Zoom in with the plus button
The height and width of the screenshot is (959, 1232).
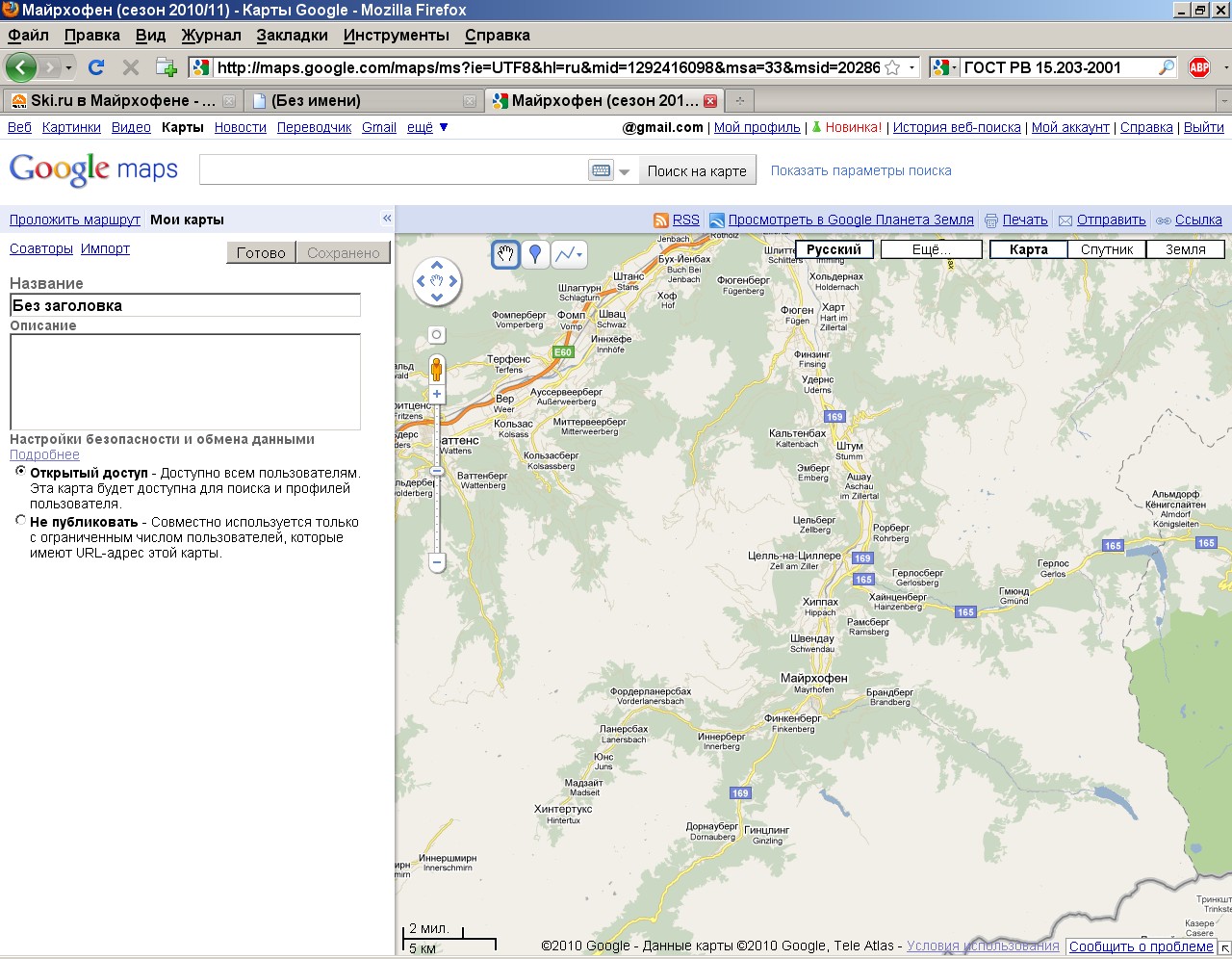pos(437,394)
